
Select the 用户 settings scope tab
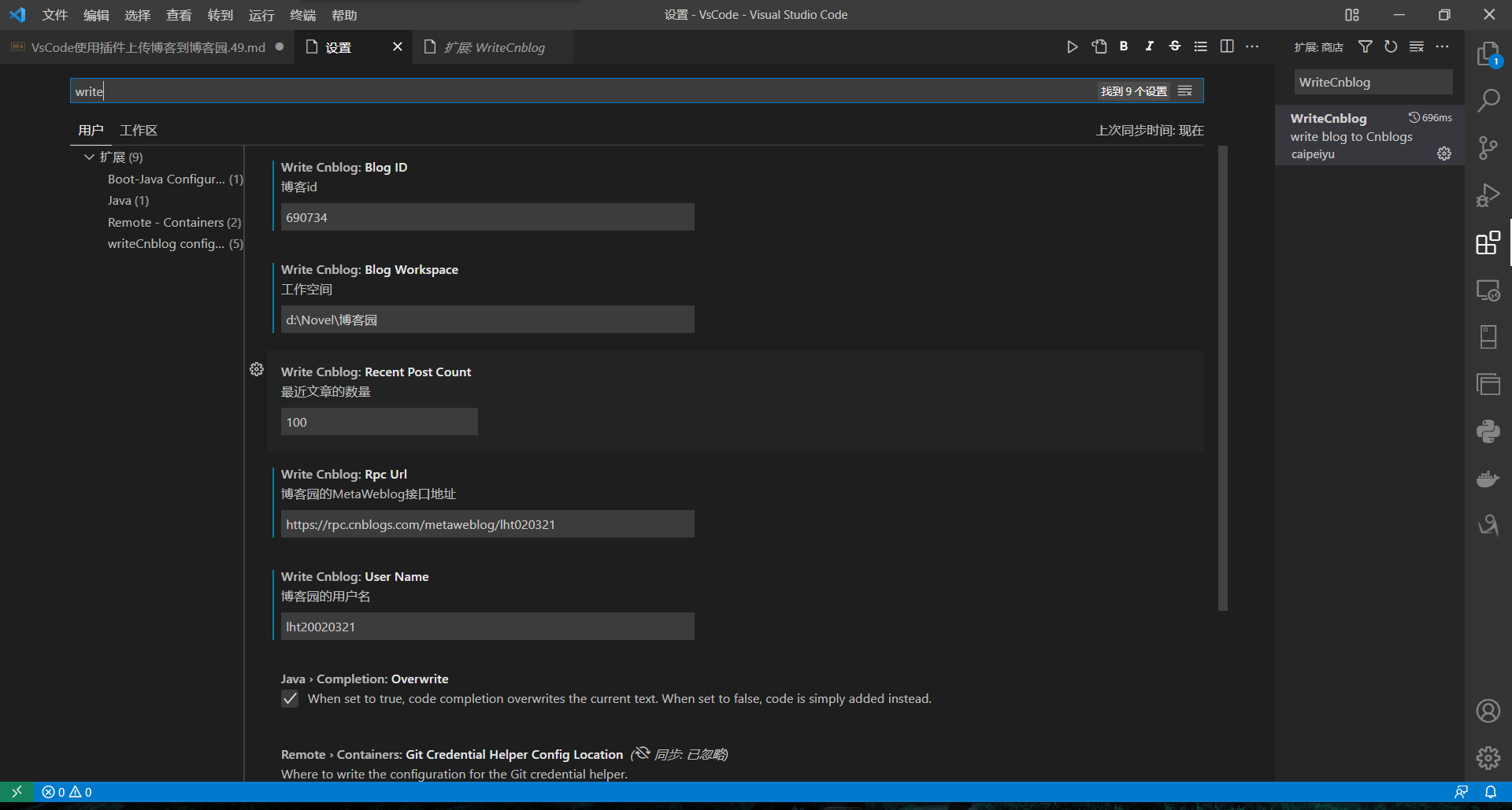[91, 131]
